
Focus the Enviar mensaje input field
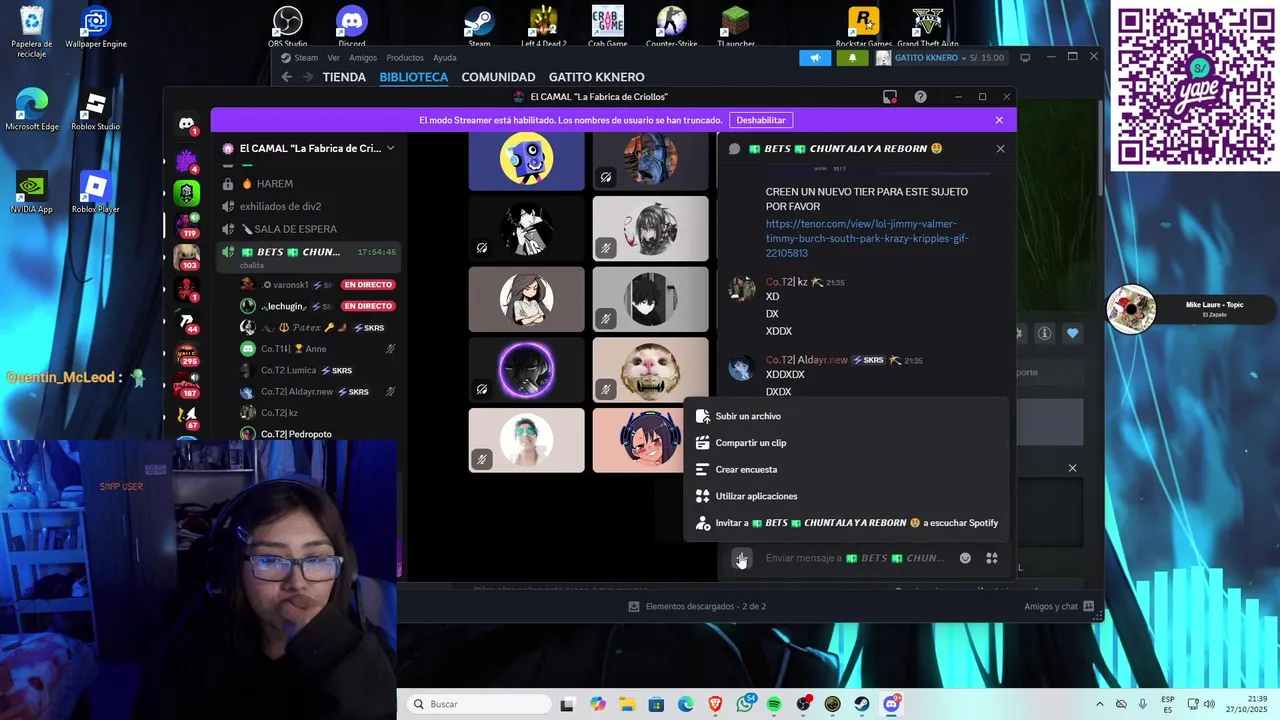[x=855, y=558]
